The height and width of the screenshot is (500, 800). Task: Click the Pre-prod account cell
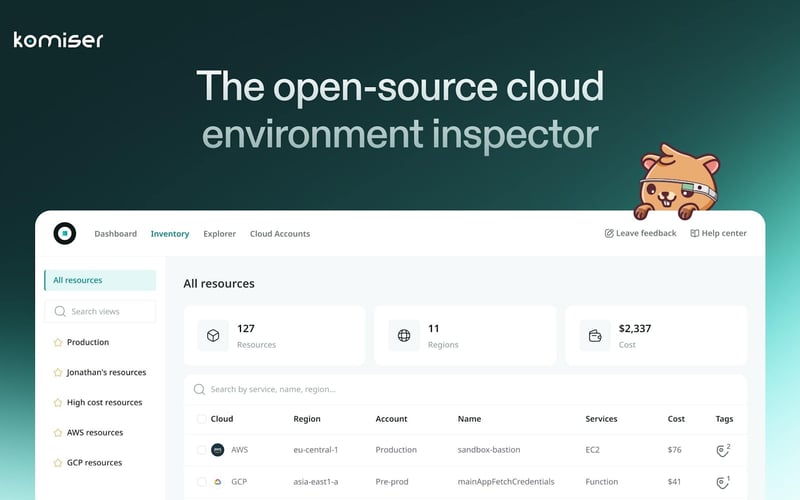[x=392, y=482]
